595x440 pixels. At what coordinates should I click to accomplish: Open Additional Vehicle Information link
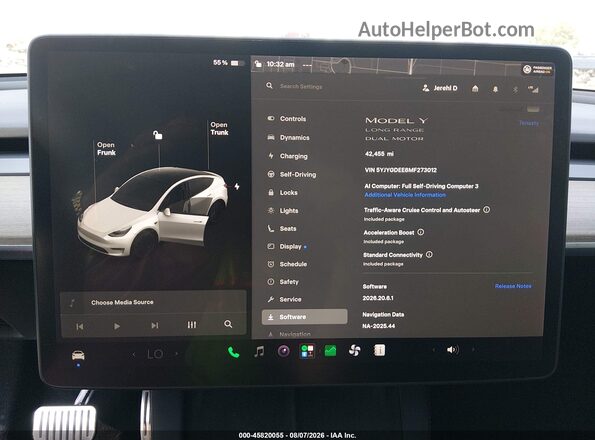point(405,195)
